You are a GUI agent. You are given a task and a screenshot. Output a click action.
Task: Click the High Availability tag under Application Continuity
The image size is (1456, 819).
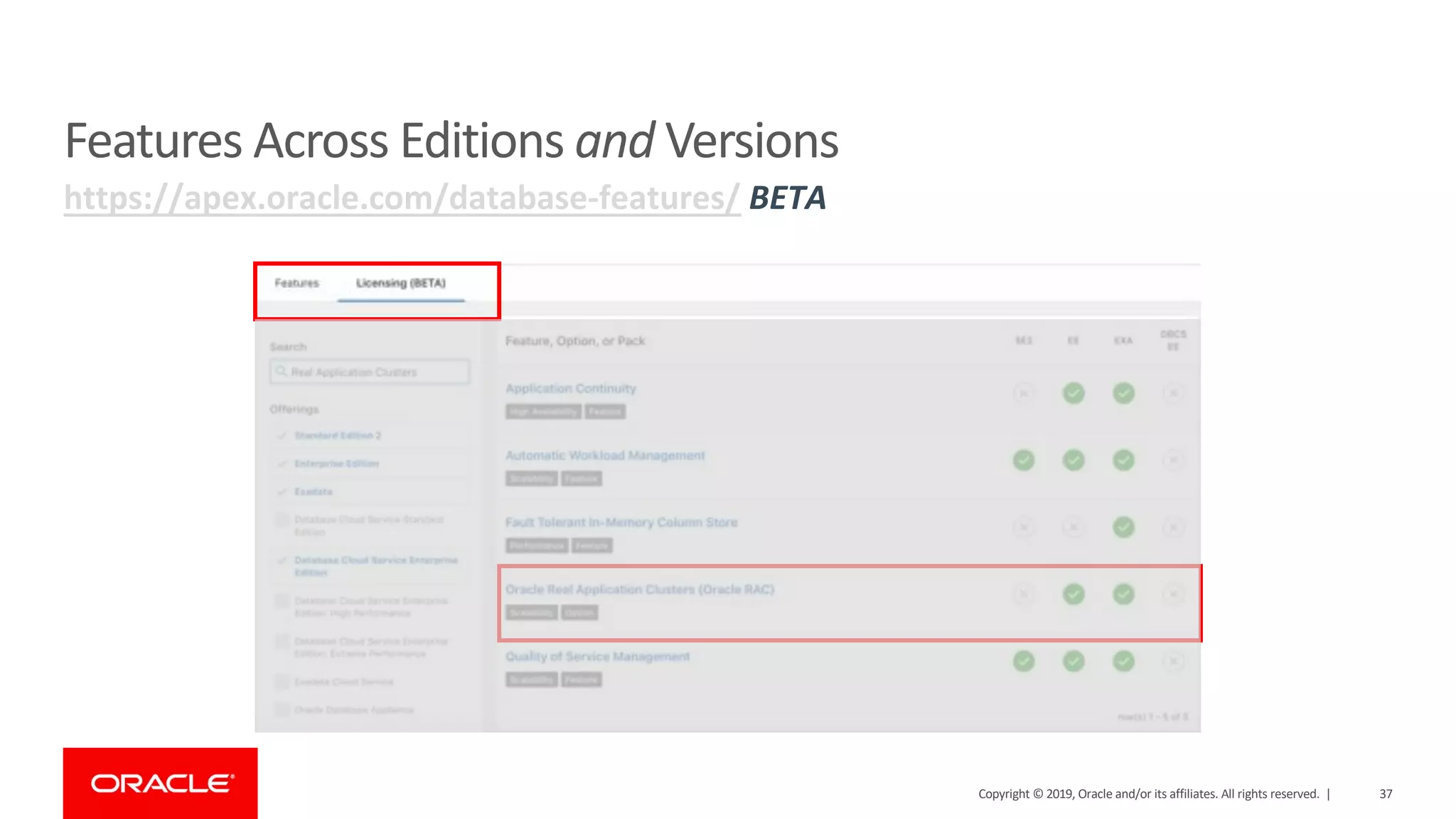tap(543, 412)
